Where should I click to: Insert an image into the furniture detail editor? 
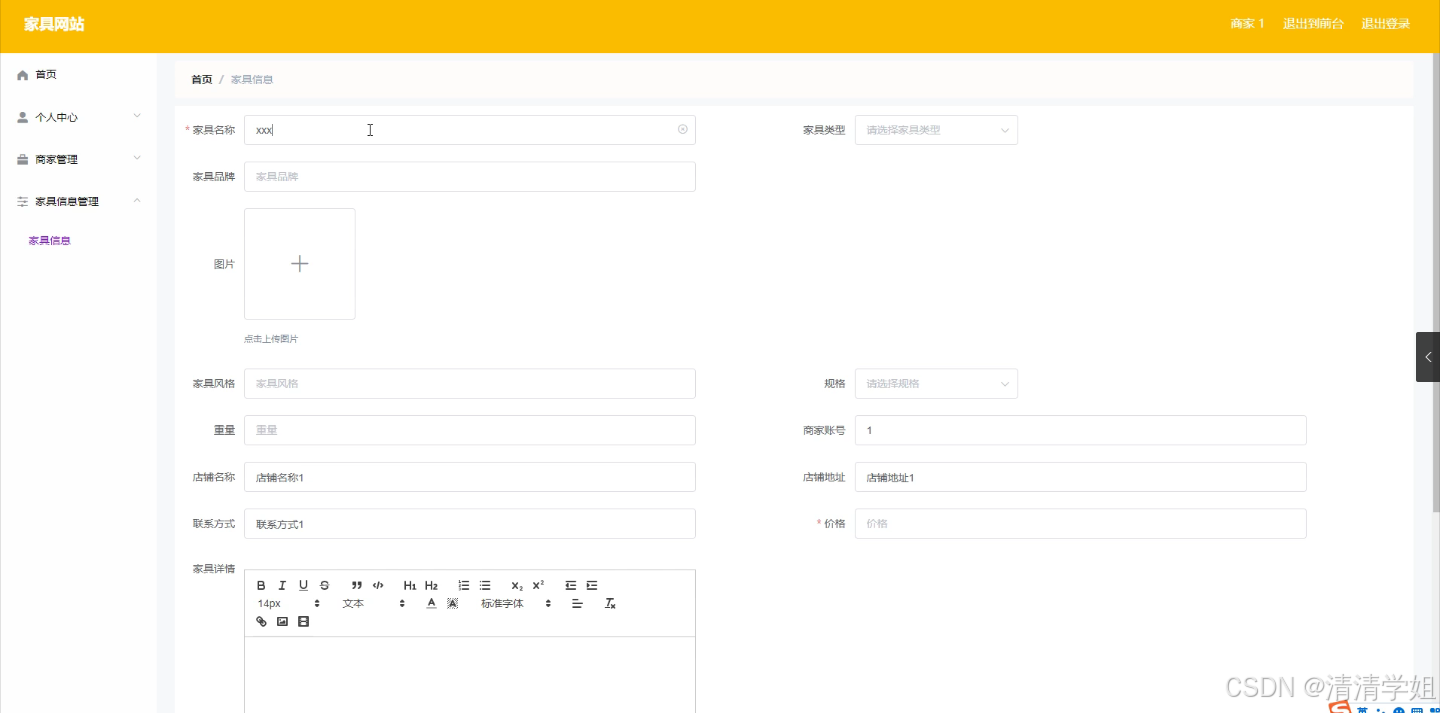coord(282,621)
